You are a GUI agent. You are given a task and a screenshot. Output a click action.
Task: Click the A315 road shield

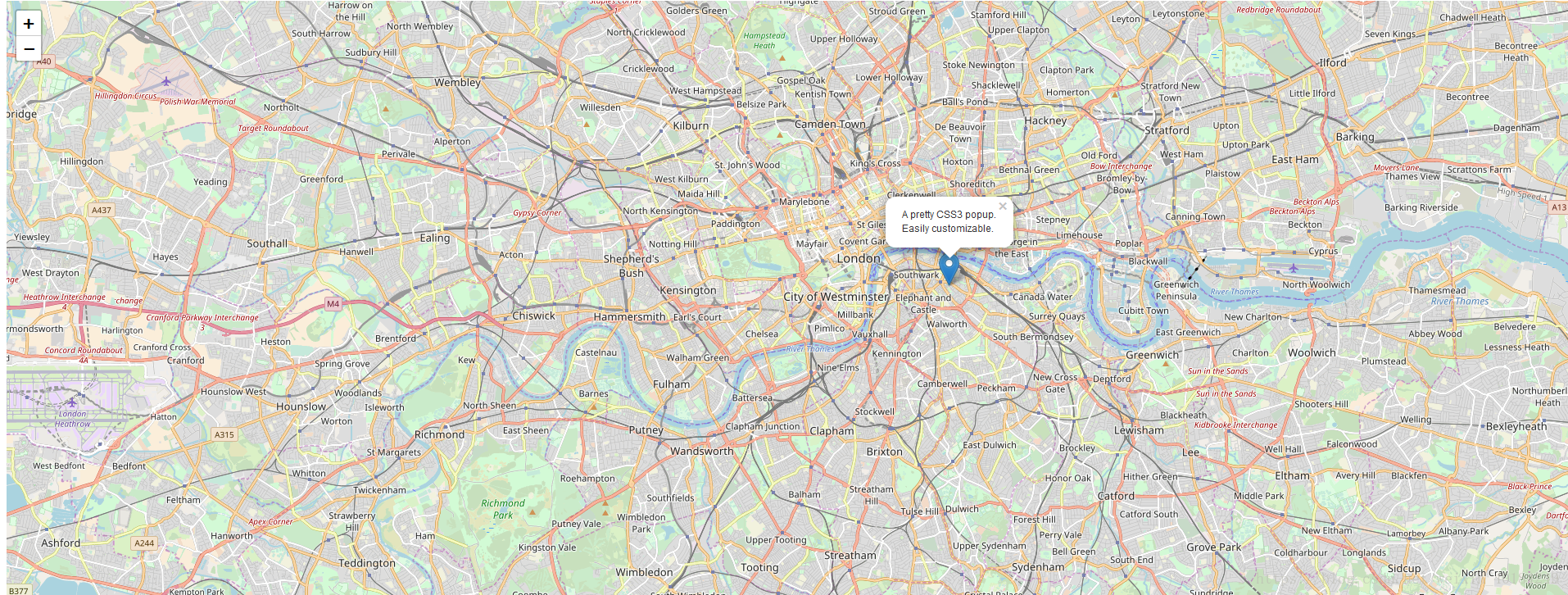pos(224,435)
